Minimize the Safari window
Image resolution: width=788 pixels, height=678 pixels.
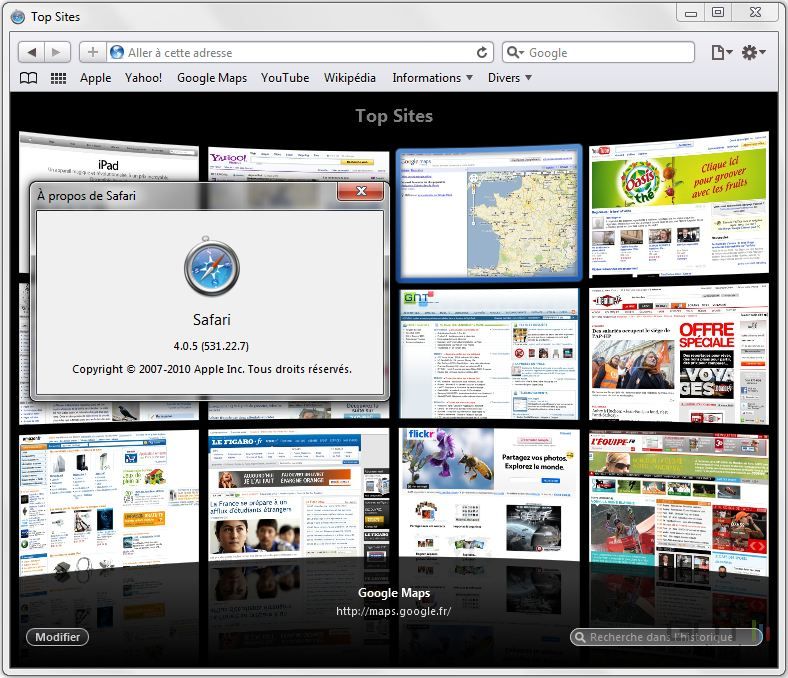coord(691,13)
